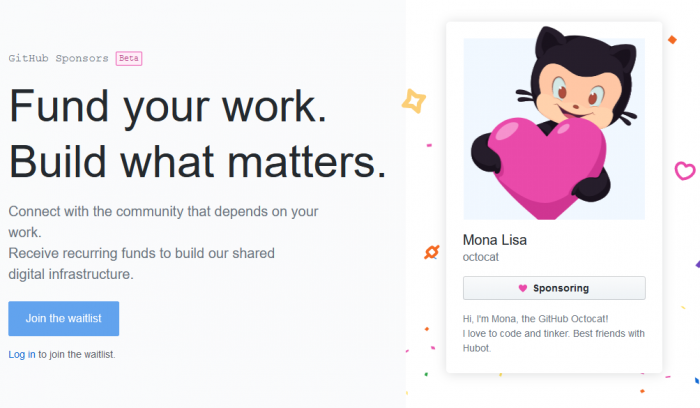Click the "Fund your work." heading
This screenshot has width=700, height=408.
(x=168, y=108)
